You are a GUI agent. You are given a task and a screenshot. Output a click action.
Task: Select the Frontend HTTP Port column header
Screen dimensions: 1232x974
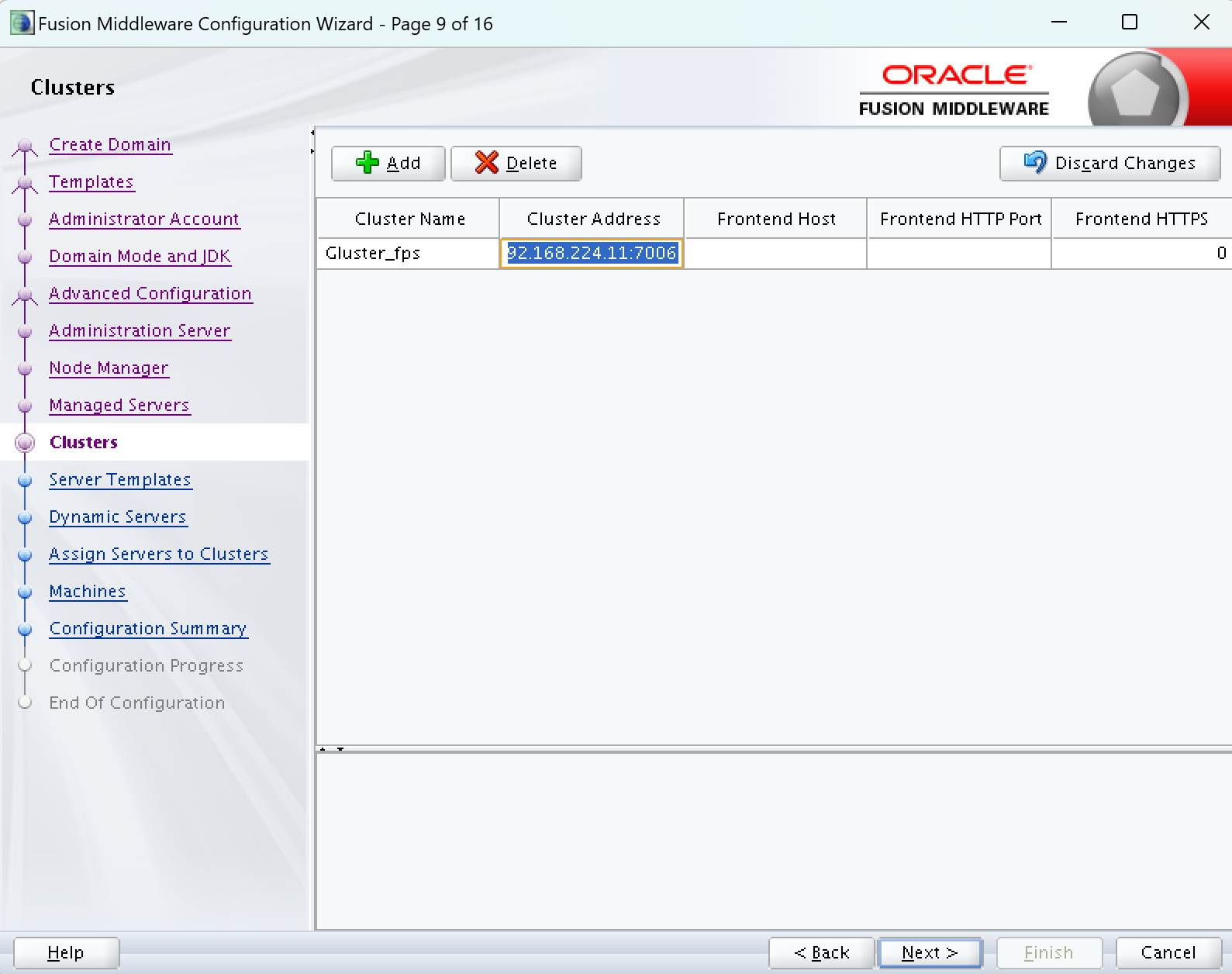(x=960, y=219)
